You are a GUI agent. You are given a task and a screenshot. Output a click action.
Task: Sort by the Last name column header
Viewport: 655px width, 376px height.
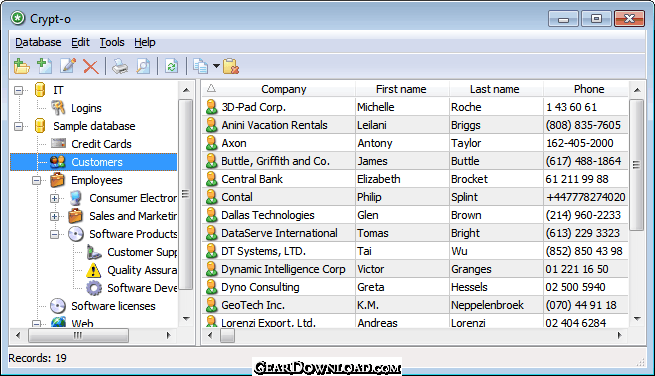495,89
